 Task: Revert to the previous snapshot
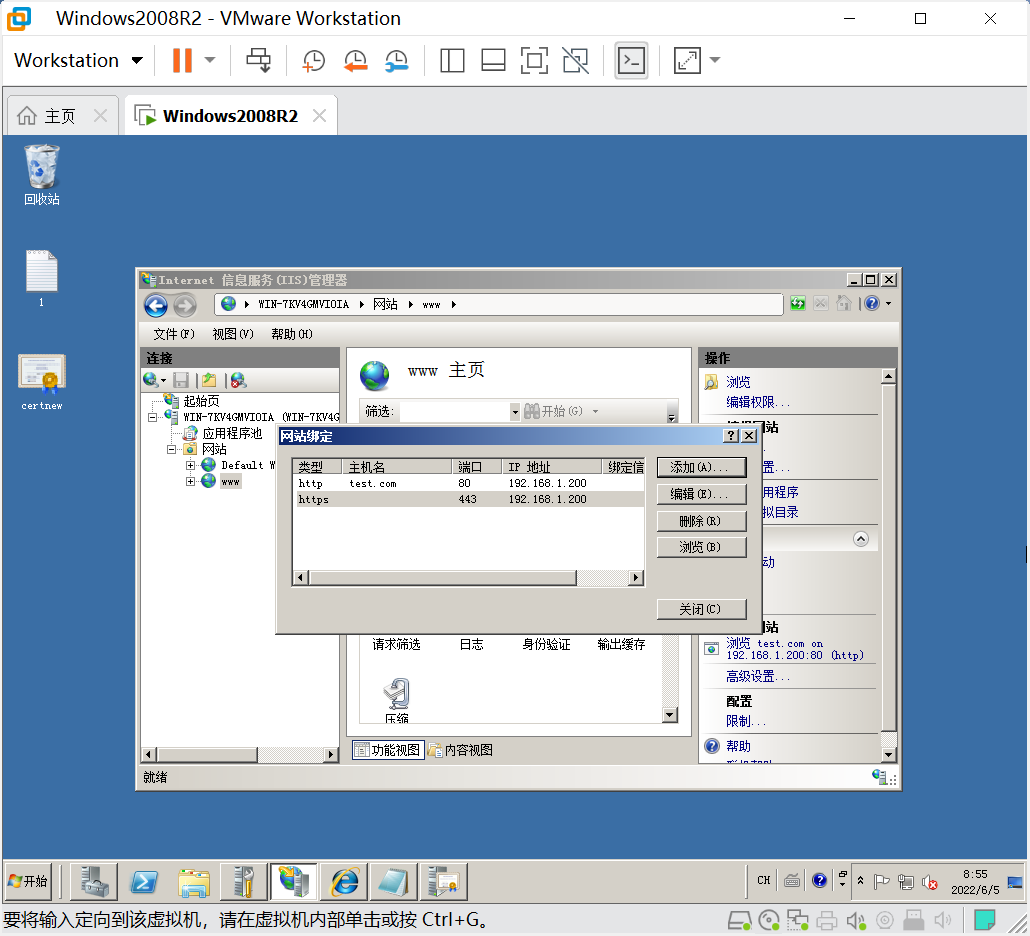tap(355, 60)
